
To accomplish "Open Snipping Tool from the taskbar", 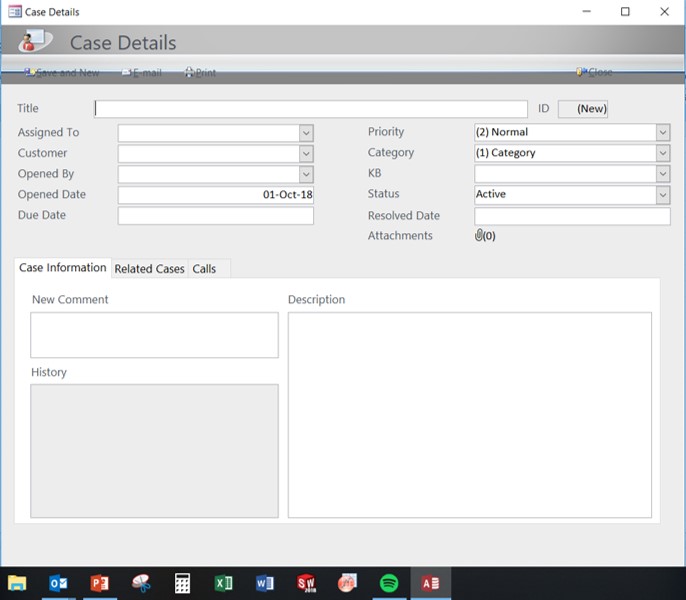I will pyautogui.click(x=141, y=583).
